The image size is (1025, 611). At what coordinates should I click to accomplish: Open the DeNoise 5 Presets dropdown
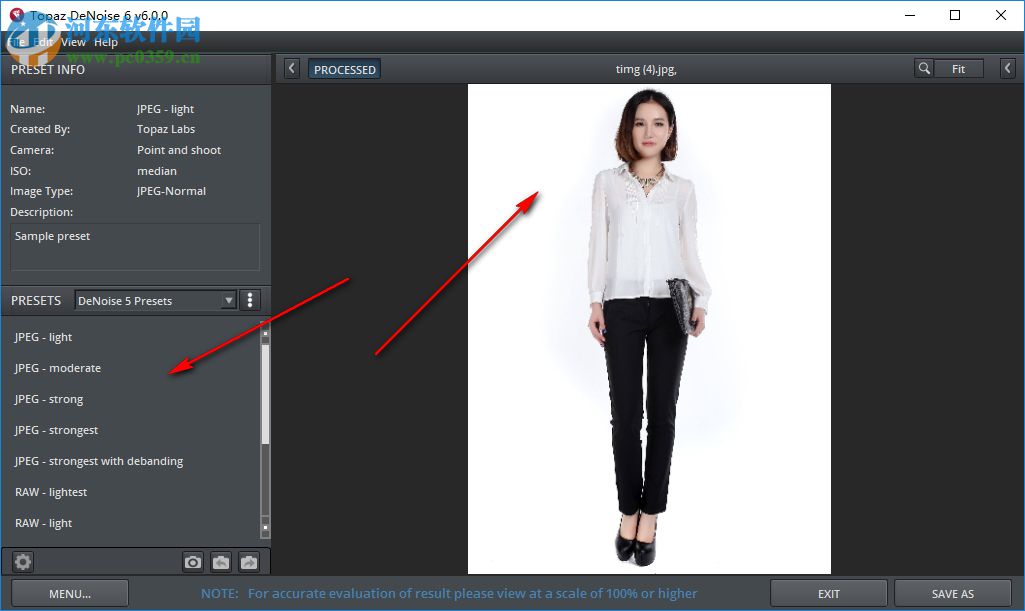[x=156, y=301]
